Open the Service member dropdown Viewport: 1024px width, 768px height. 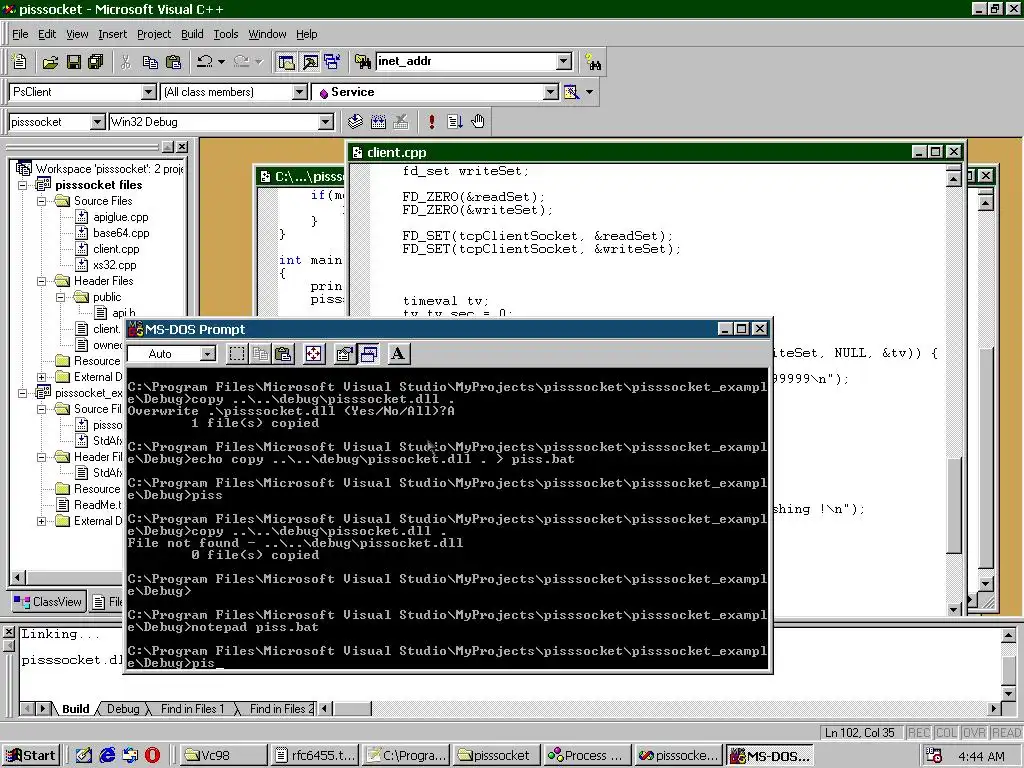(551, 92)
